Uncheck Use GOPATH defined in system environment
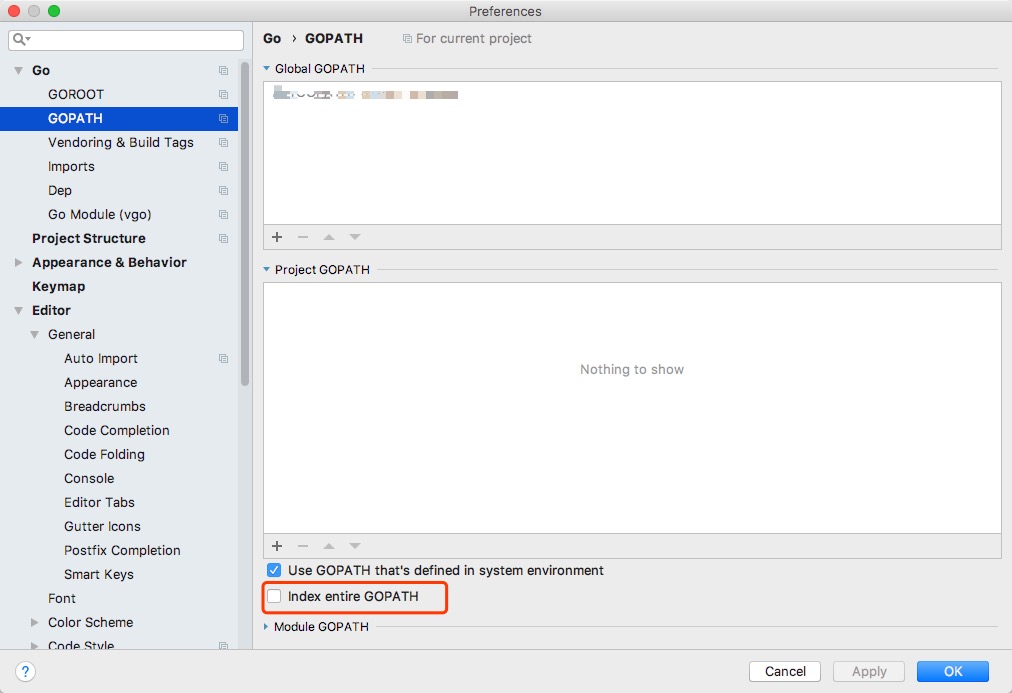Viewport: 1012px width, 693px height. coord(274,570)
